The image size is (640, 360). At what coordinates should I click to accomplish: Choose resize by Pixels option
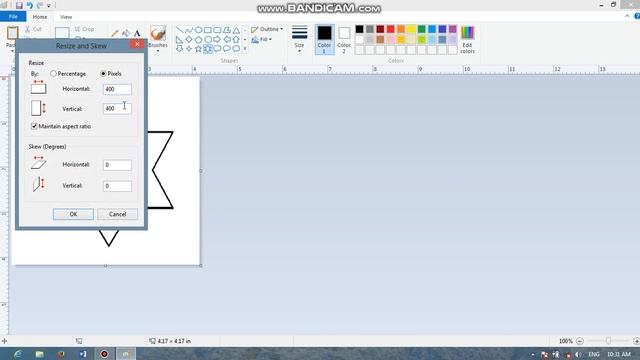point(111,74)
